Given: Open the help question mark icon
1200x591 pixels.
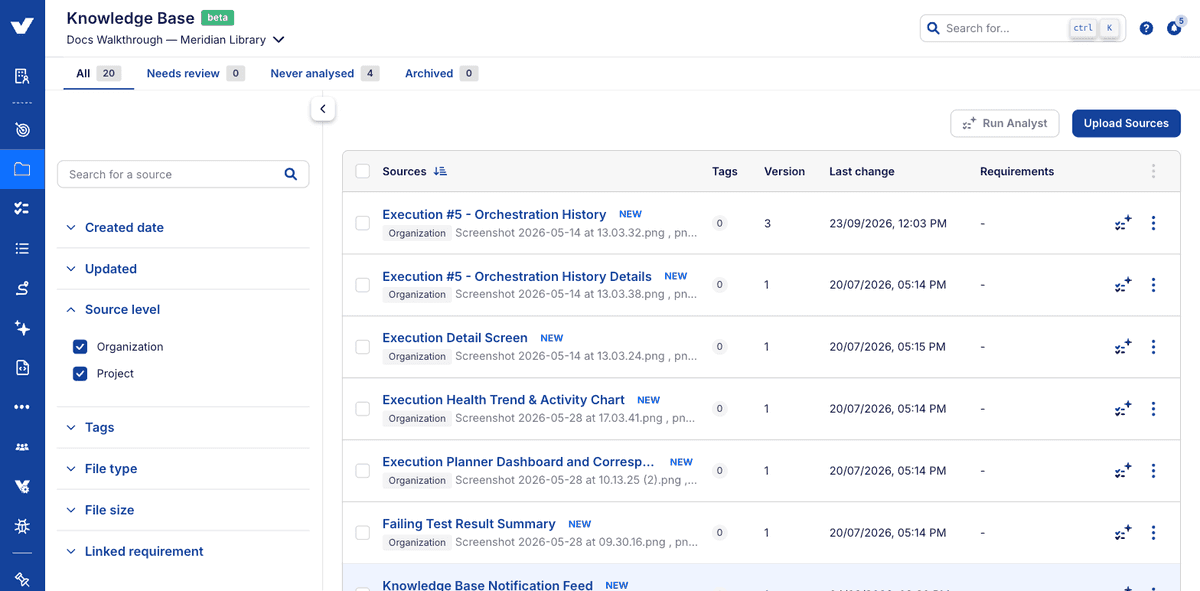Looking at the screenshot, I should pyautogui.click(x=1146, y=28).
